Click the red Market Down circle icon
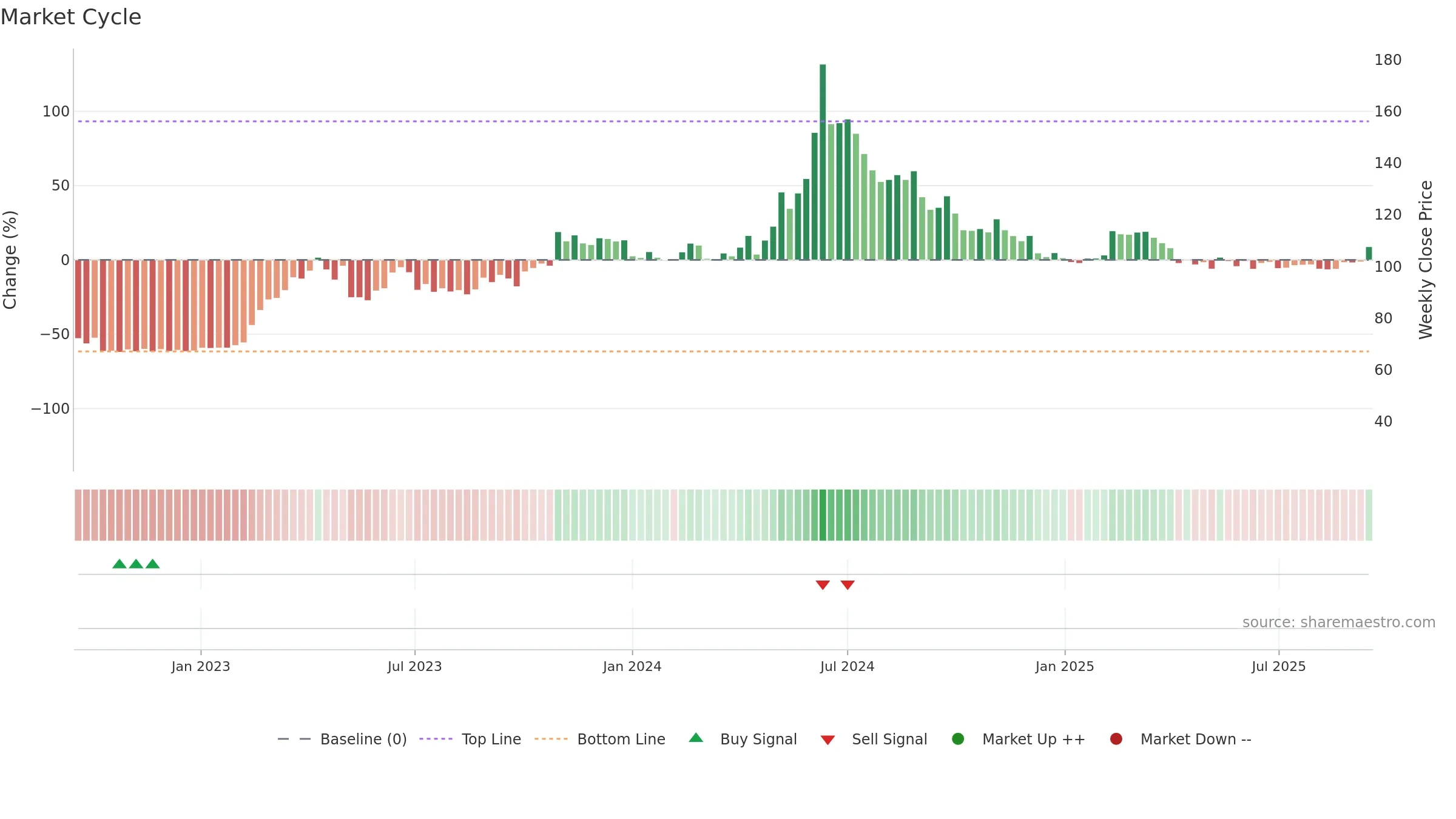Screen dimensions: 1456x819 1116,739
